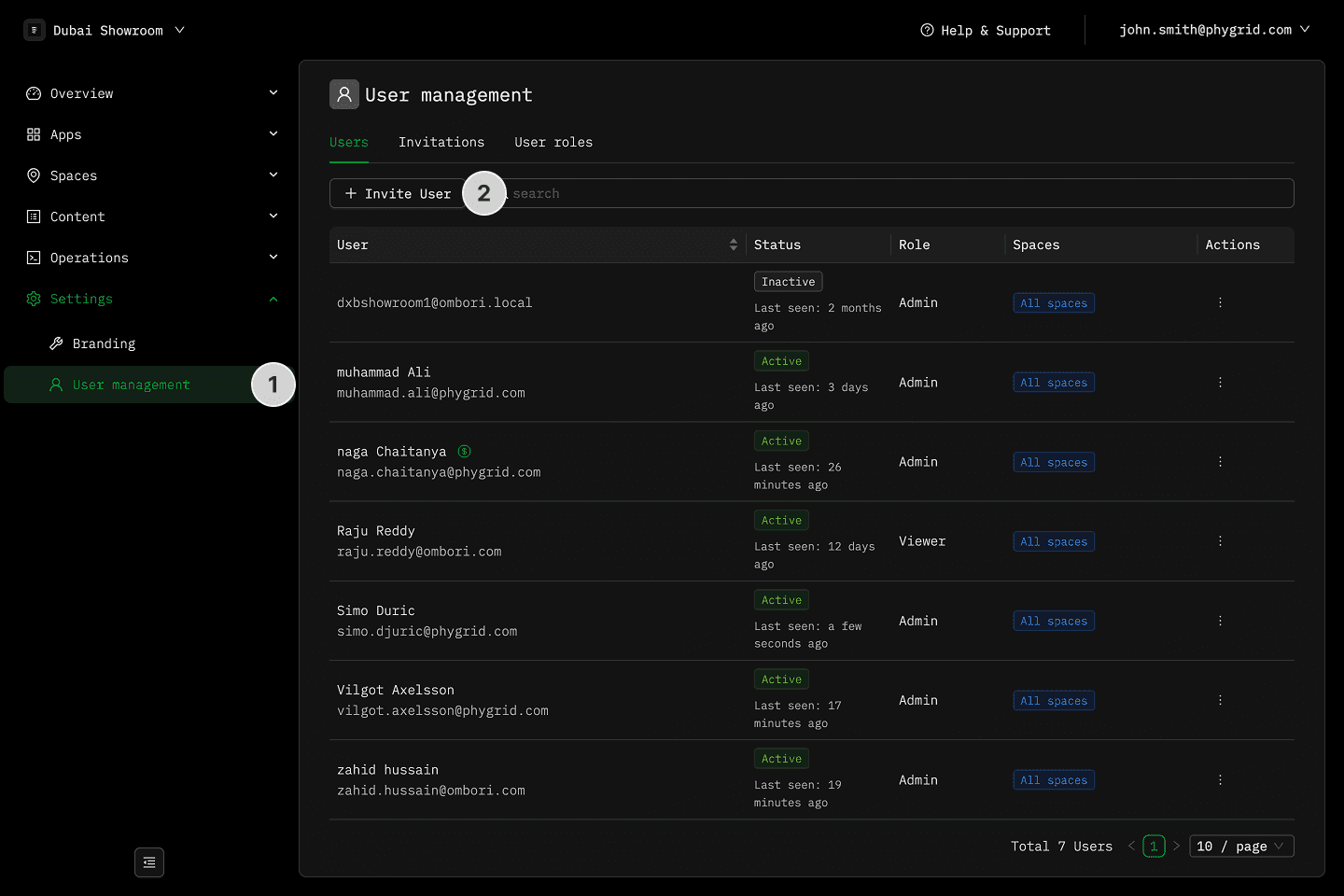Click All spaces tag for dxbshowroom1@ombori.local
The width and height of the screenshot is (1344, 896).
(1054, 302)
